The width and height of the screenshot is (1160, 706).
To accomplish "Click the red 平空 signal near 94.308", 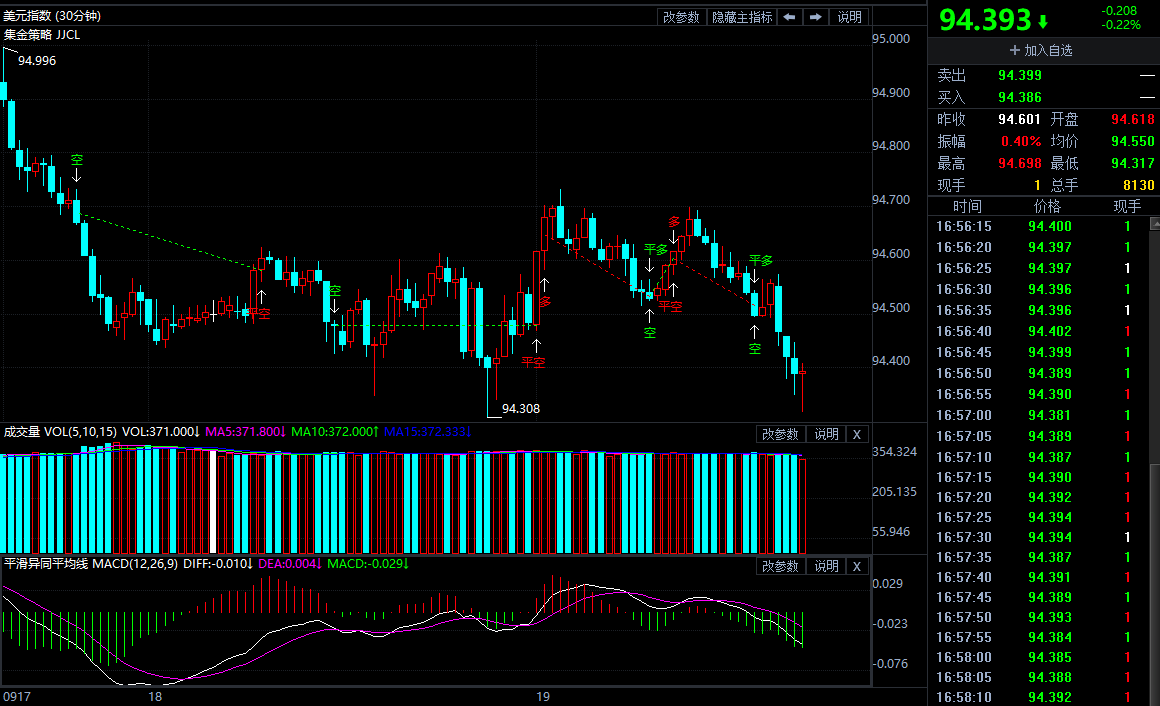I will click(x=533, y=362).
